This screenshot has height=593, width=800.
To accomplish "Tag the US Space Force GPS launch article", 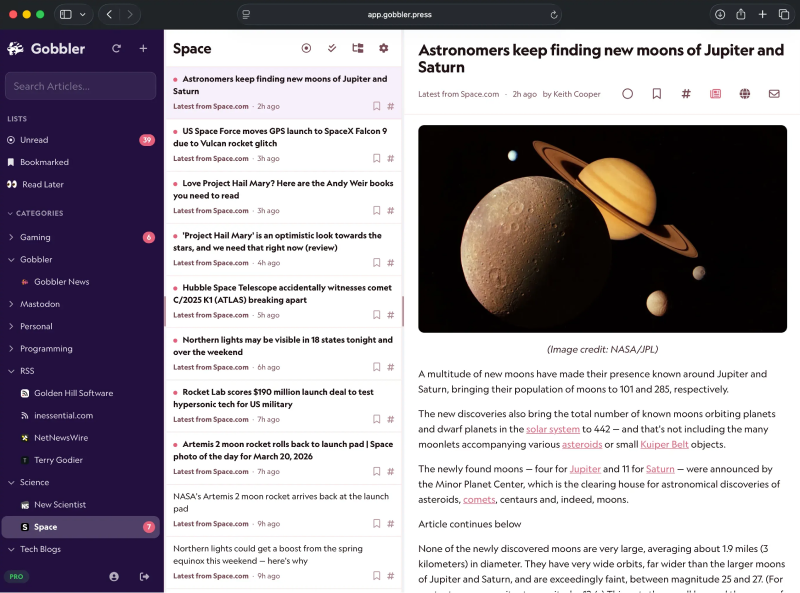I will click(x=391, y=158).
